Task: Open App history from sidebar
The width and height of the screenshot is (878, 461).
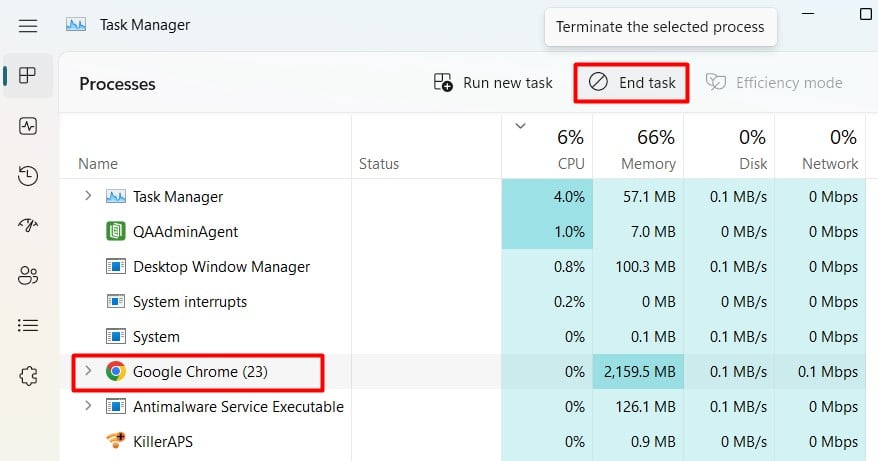Action: tap(27, 176)
